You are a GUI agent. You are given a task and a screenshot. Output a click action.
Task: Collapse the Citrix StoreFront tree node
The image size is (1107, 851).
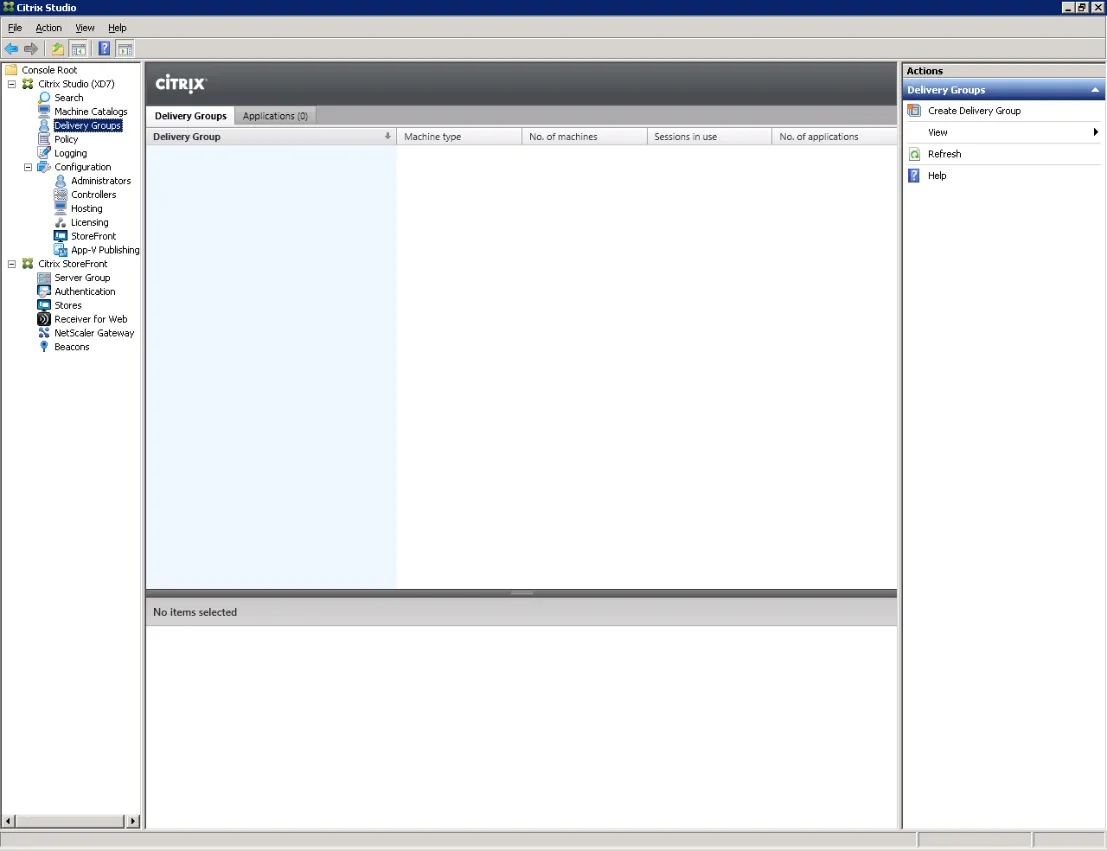(11, 263)
